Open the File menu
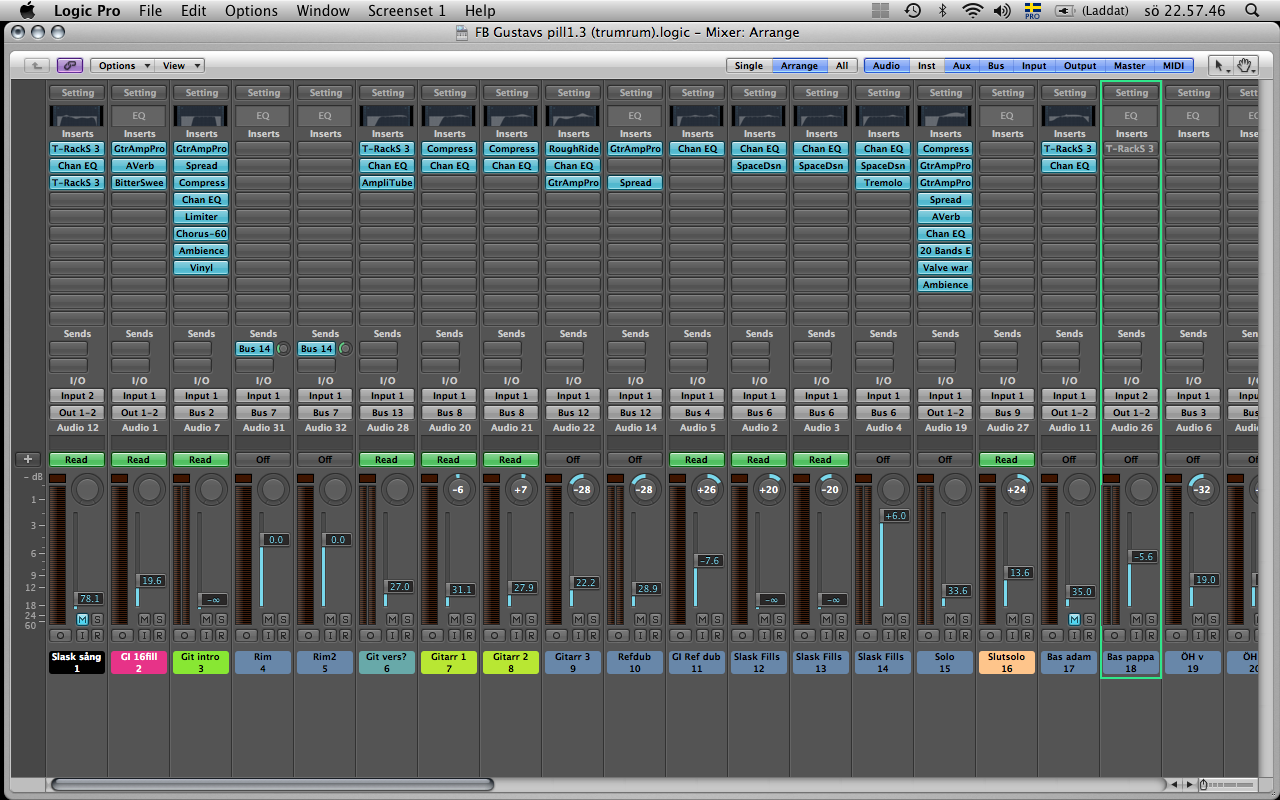This screenshot has height=800, width=1280. click(x=150, y=11)
